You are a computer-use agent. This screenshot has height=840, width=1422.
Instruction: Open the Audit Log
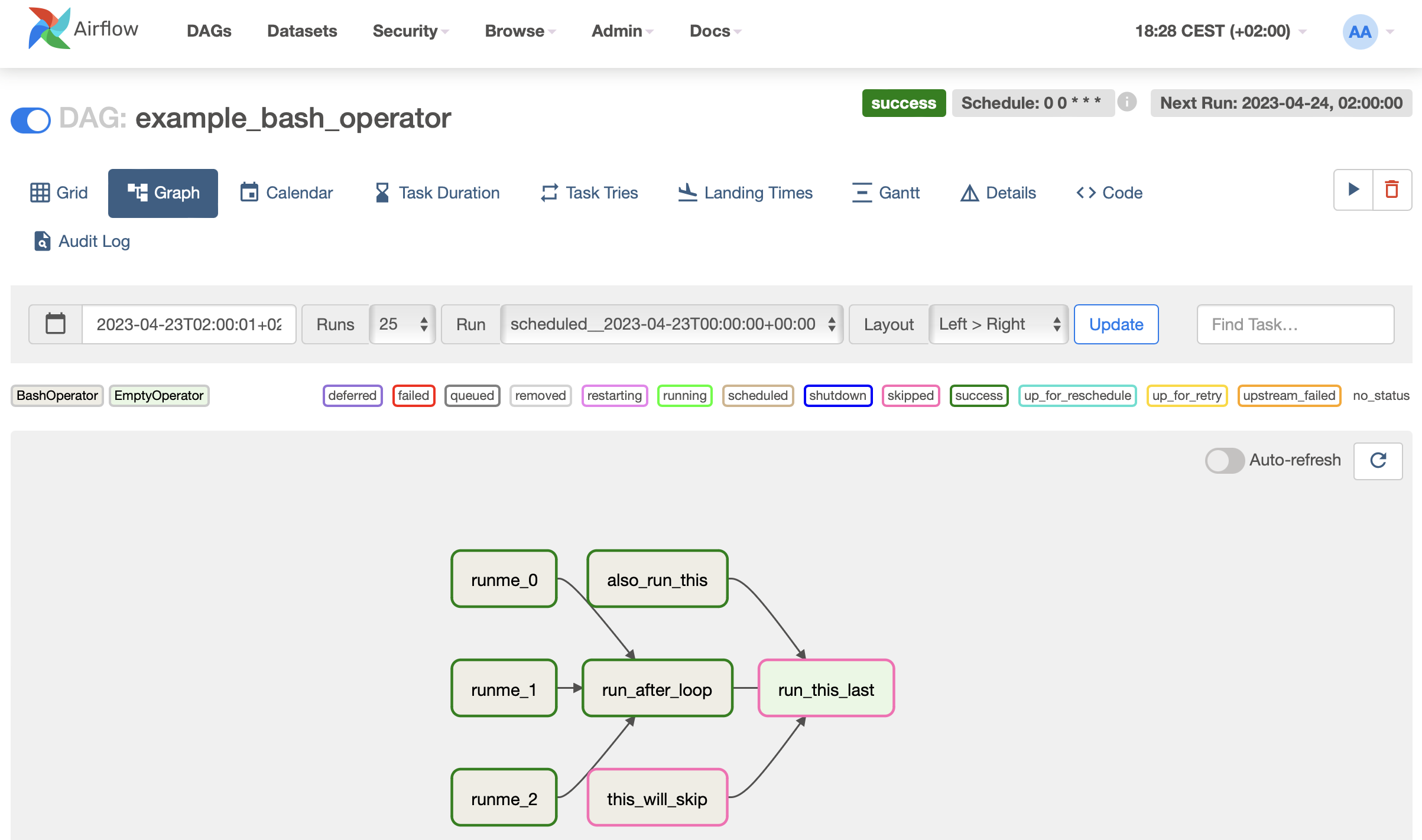click(x=82, y=241)
